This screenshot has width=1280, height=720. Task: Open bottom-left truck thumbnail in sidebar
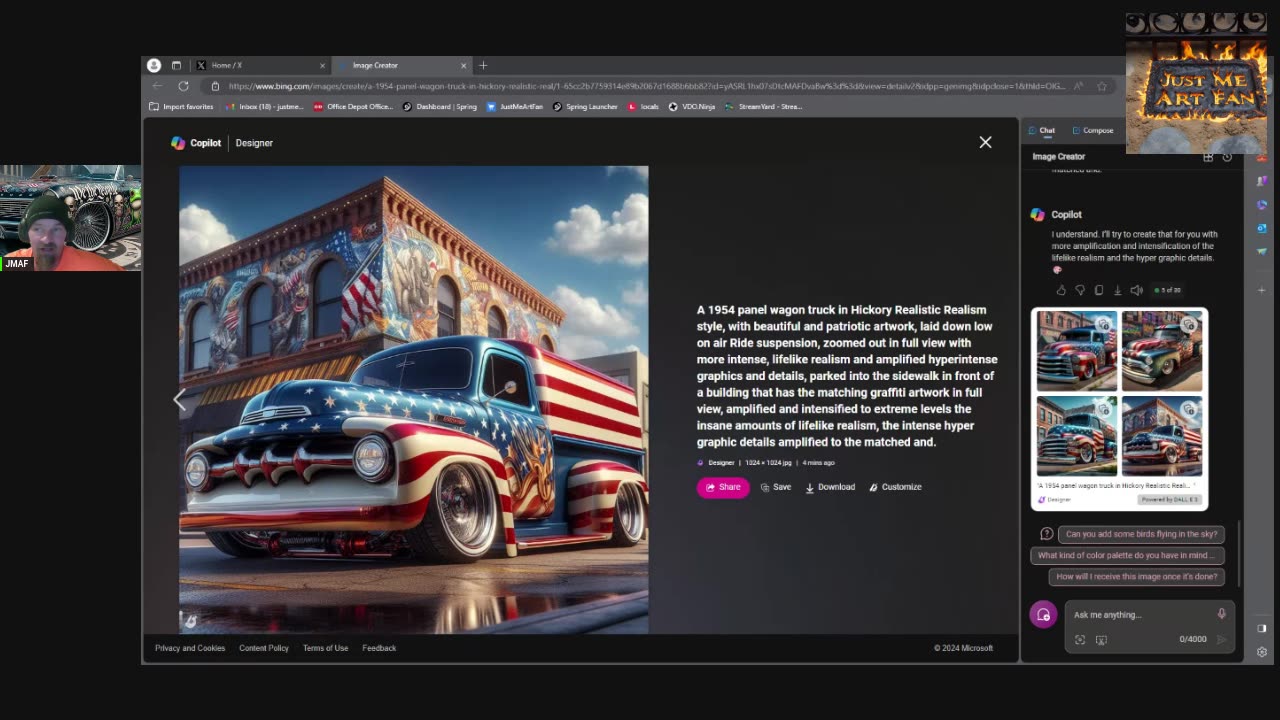[x=1077, y=436]
